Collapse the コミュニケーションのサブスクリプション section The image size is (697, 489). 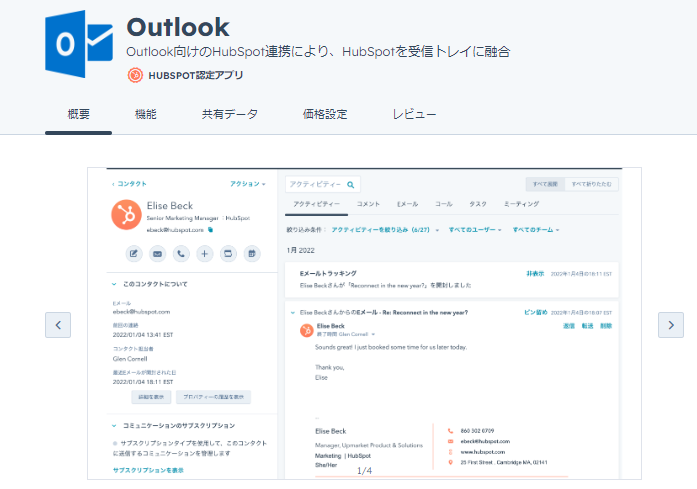tap(114, 426)
